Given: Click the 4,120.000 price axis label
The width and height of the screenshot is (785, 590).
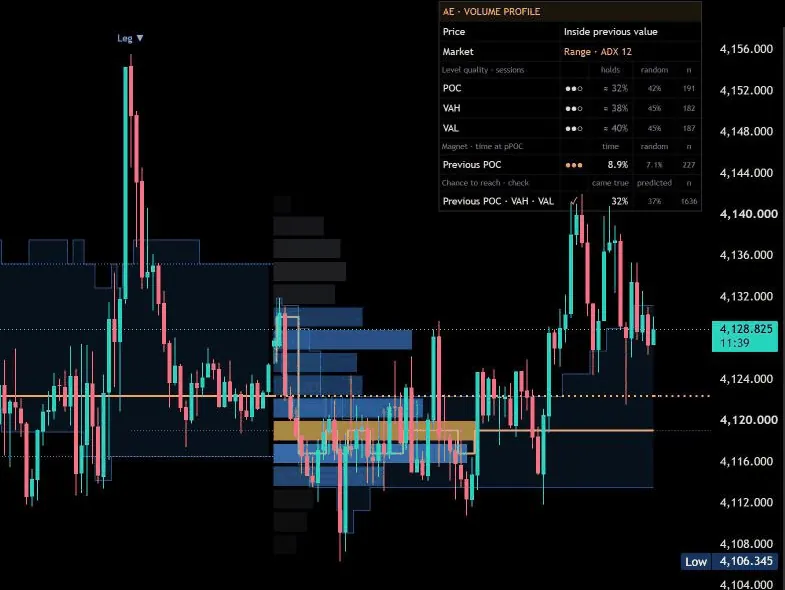Looking at the screenshot, I should [748, 420].
